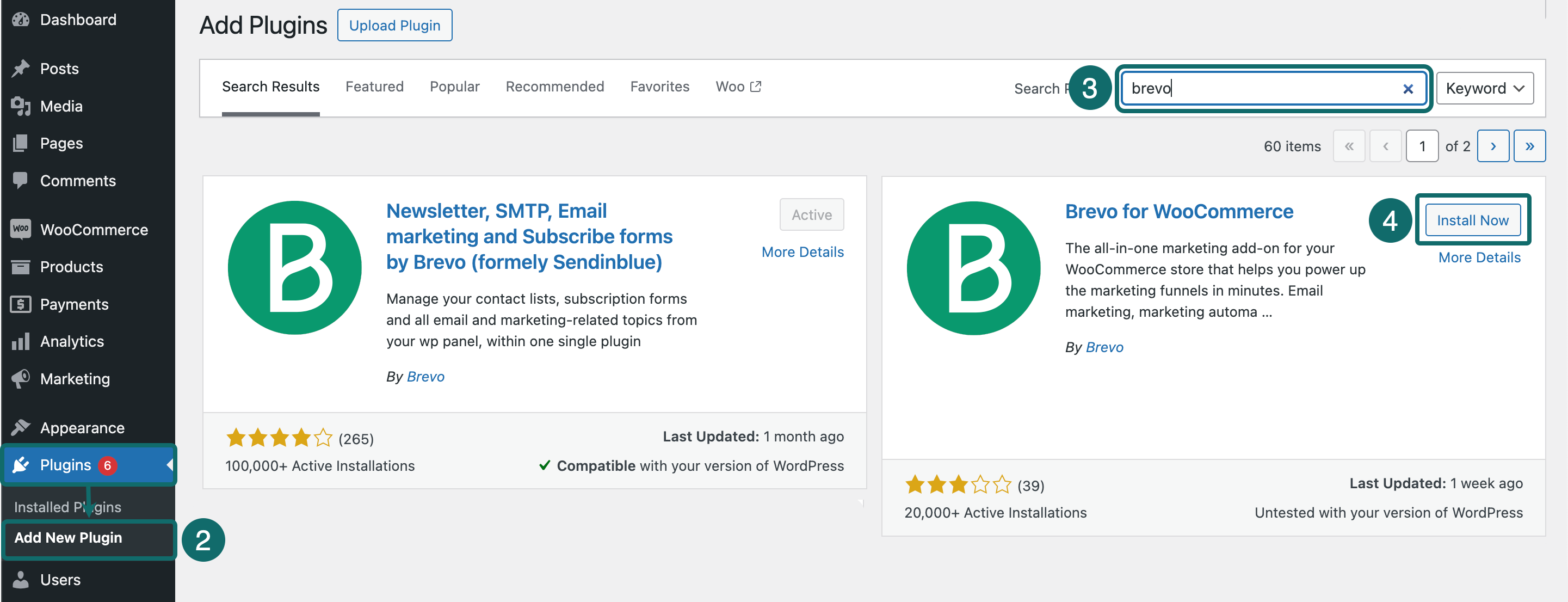
Task: Click Upload Plugin button
Action: (x=396, y=26)
